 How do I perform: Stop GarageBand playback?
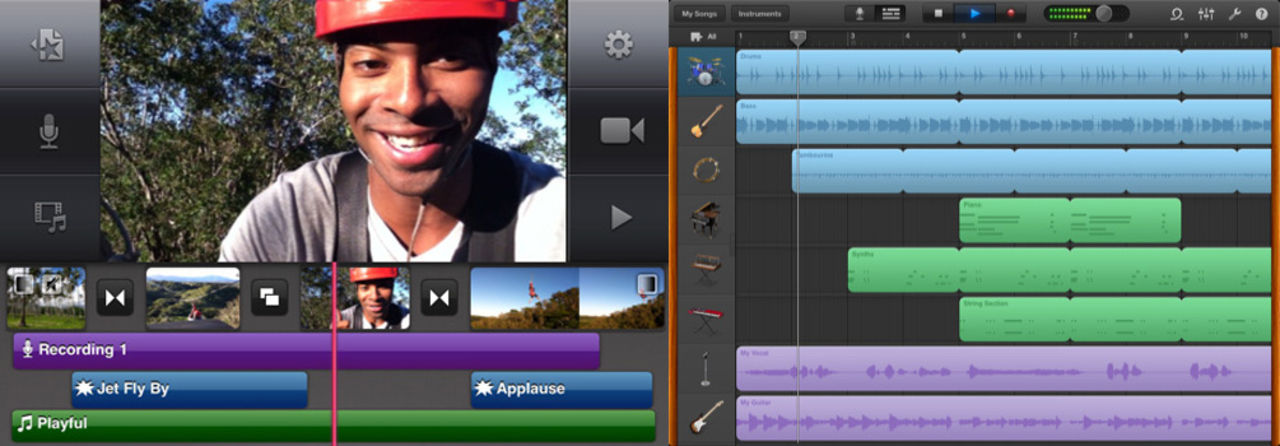click(938, 14)
